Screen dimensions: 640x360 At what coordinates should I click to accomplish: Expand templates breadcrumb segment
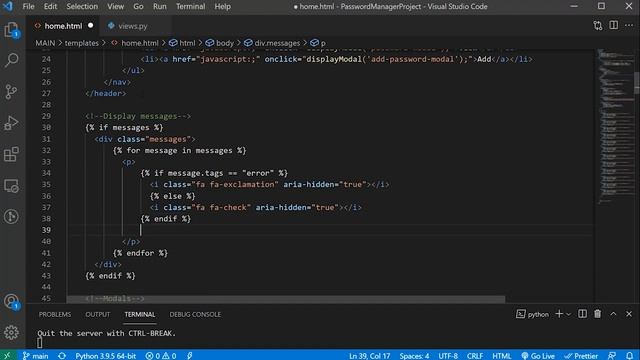pyautogui.click(x=82, y=43)
